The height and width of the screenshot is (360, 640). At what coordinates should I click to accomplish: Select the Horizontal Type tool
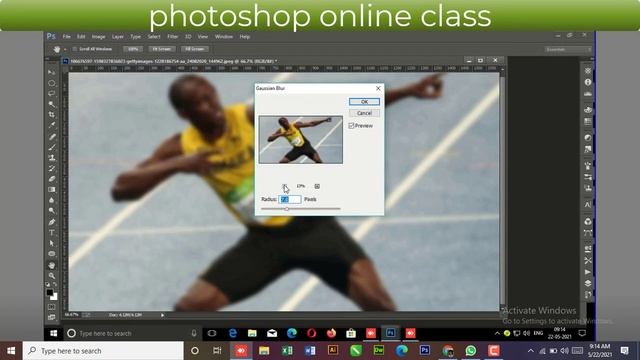coord(51,233)
